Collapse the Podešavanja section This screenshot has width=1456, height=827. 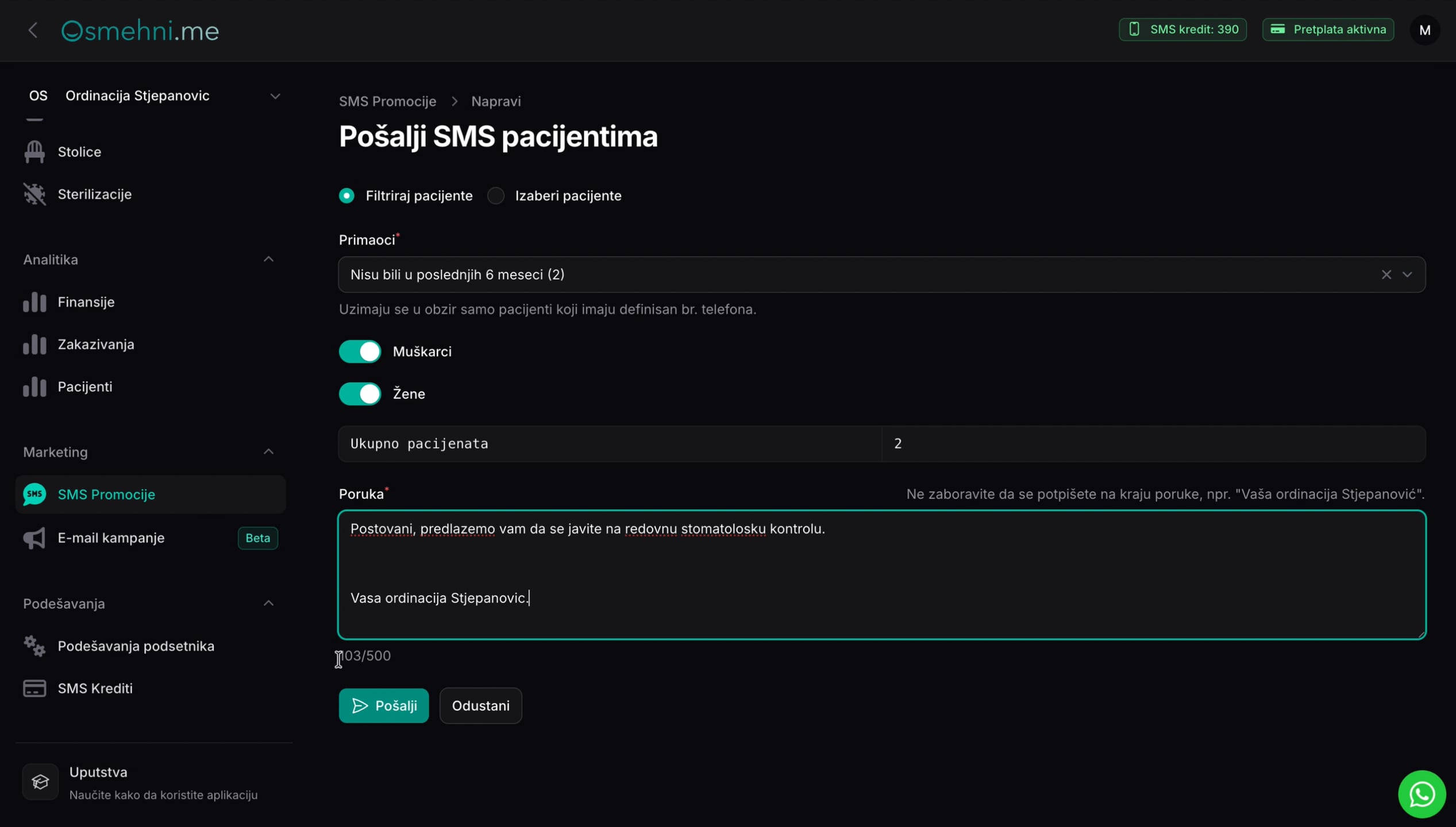[268, 603]
